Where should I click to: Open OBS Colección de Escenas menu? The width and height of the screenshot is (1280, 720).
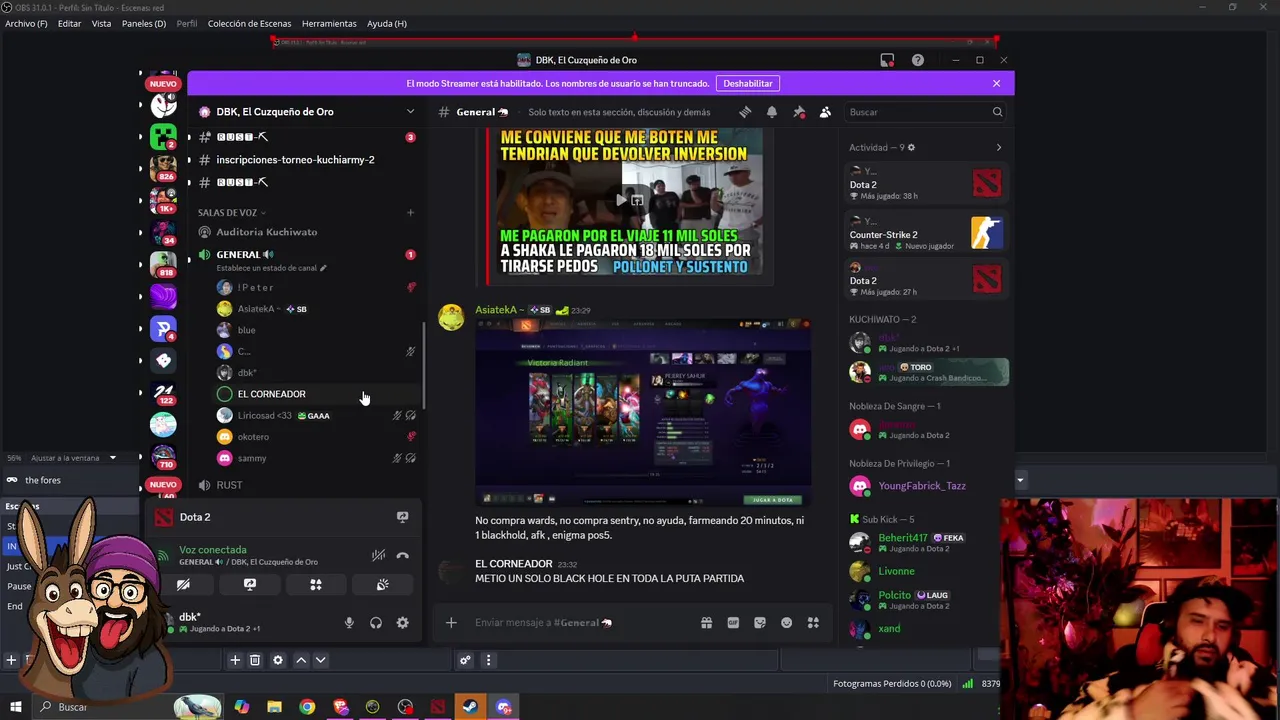(249, 23)
